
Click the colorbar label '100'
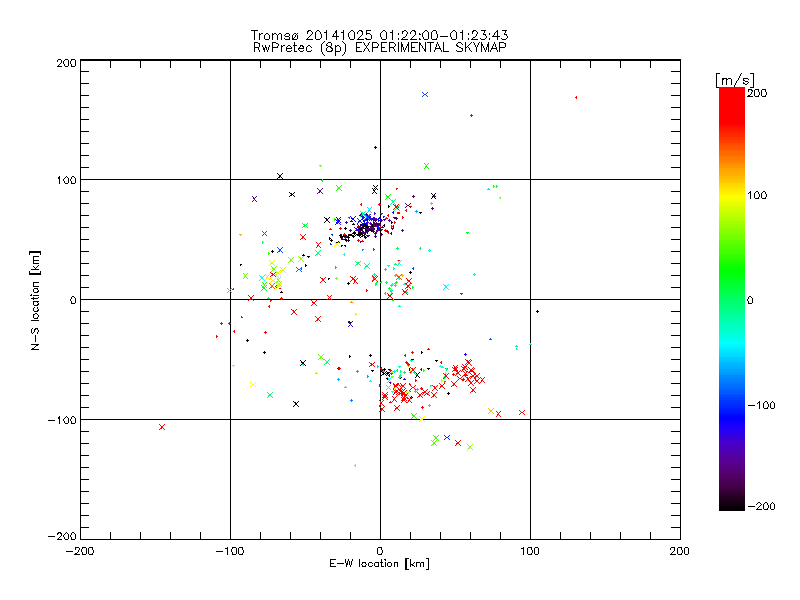tap(757, 195)
